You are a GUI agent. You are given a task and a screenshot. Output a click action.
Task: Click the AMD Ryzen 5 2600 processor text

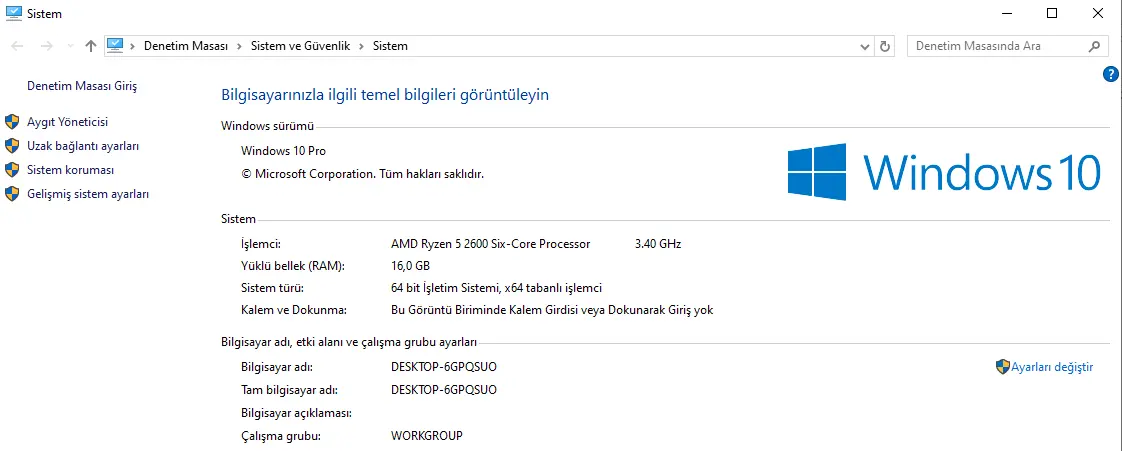click(490, 244)
